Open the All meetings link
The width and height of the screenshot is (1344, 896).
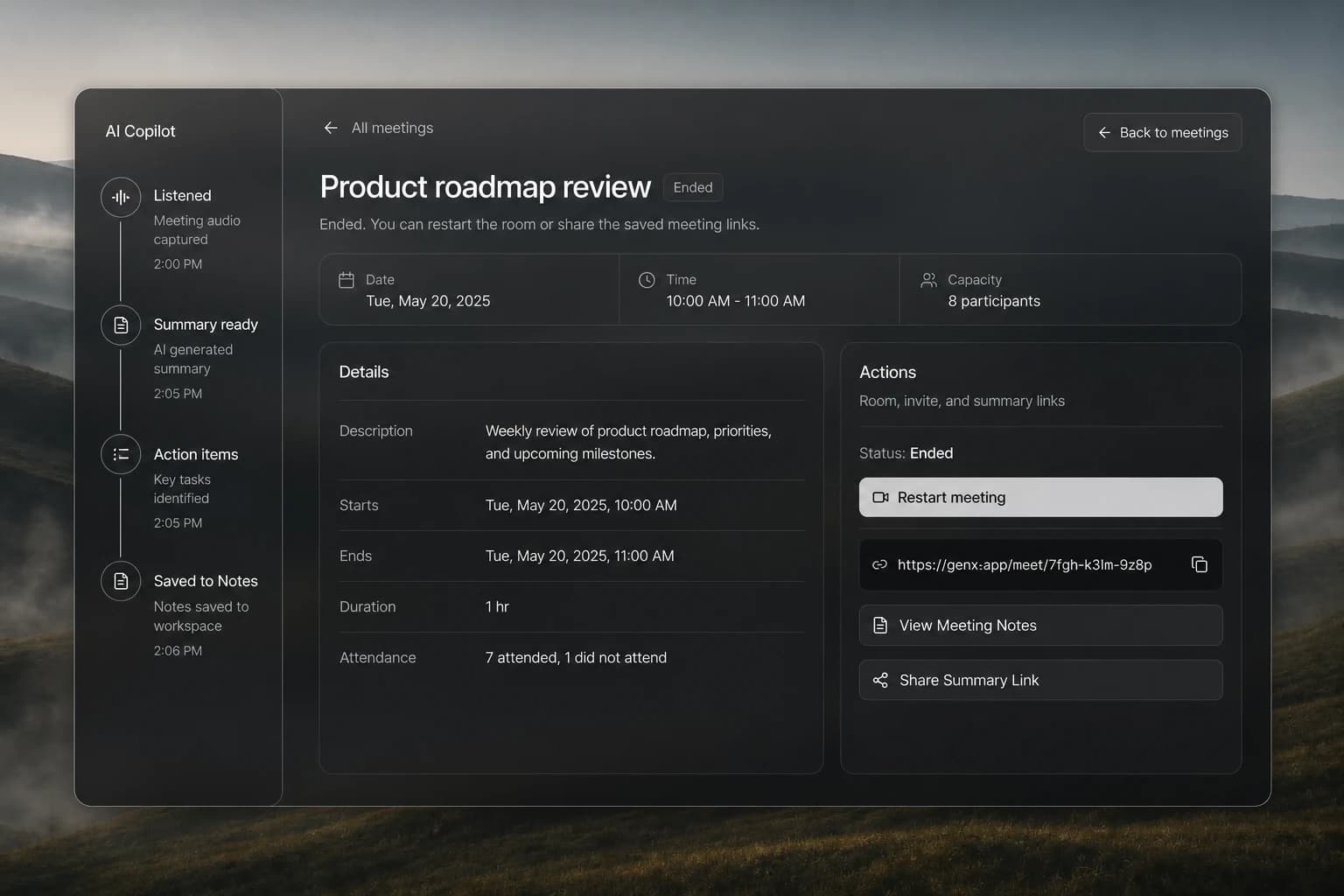(392, 128)
